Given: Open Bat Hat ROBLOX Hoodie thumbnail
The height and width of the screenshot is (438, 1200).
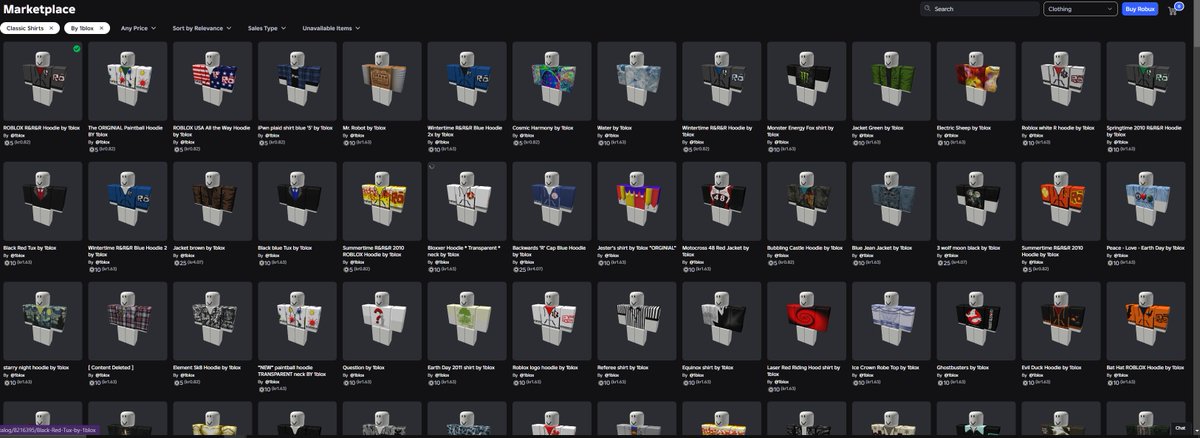Looking at the screenshot, I should (x=1146, y=322).
